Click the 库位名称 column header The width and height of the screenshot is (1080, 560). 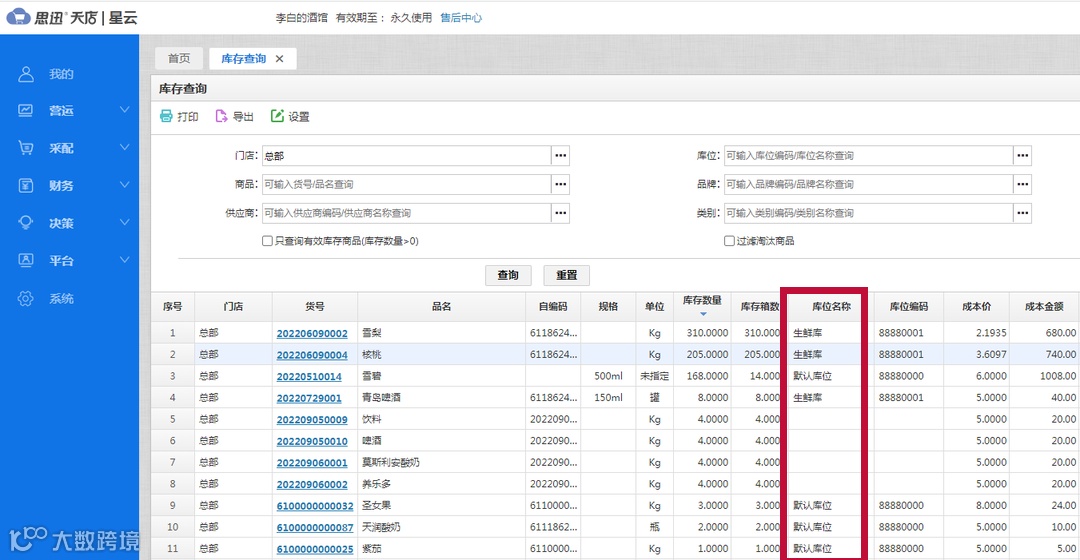coord(831,307)
